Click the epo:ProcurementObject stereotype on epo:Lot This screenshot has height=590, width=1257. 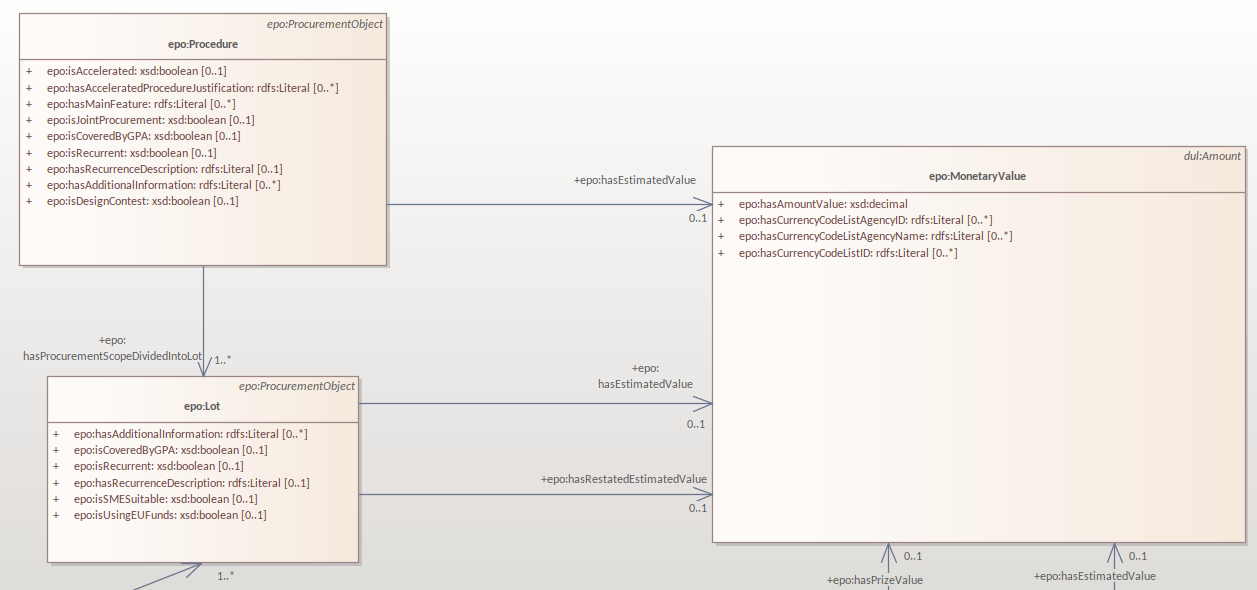[x=297, y=385]
